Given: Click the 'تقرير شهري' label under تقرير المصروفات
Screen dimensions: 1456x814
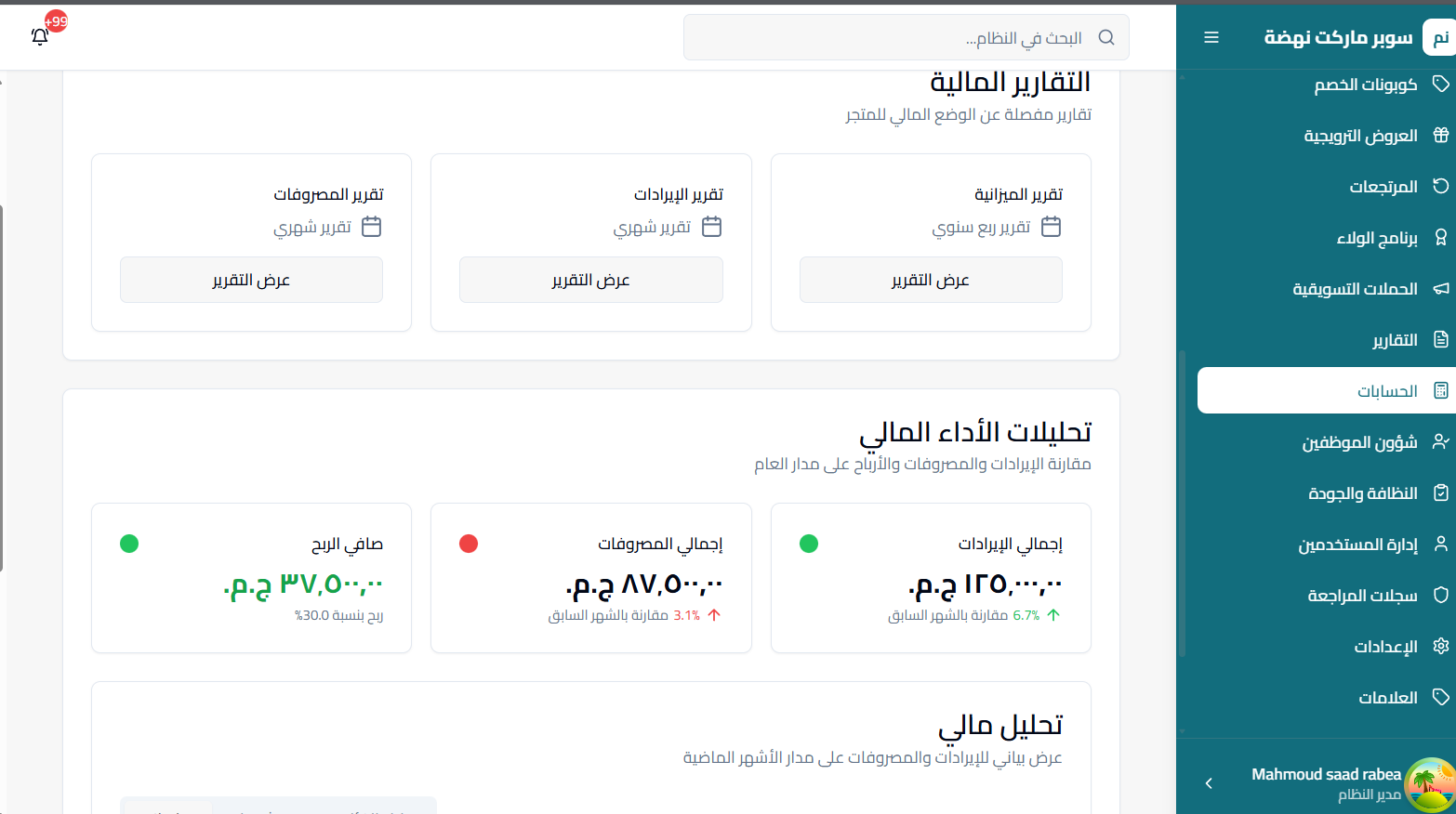Looking at the screenshot, I should click(312, 228).
